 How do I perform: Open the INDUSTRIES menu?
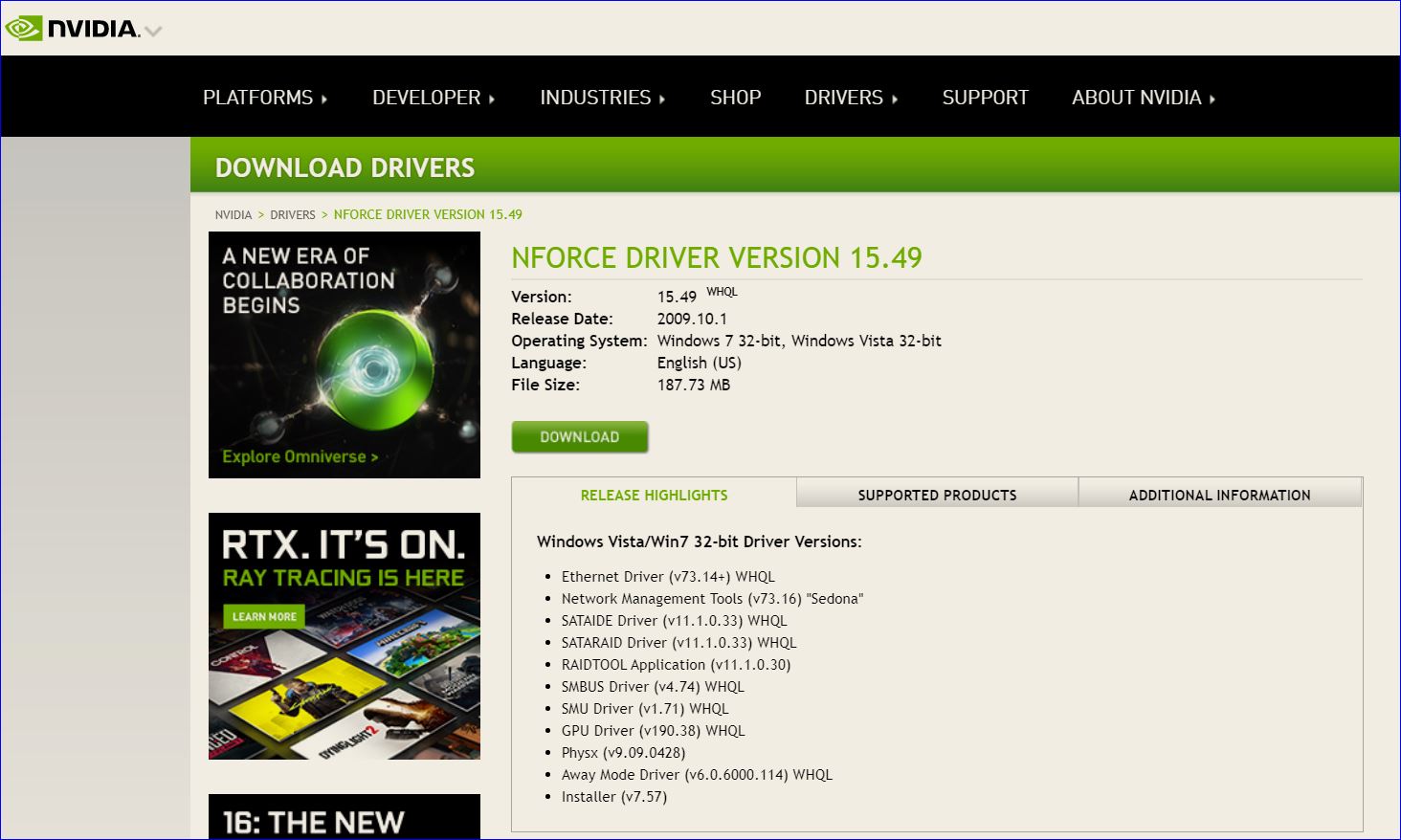pyautogui.click(x=603, y=98)
